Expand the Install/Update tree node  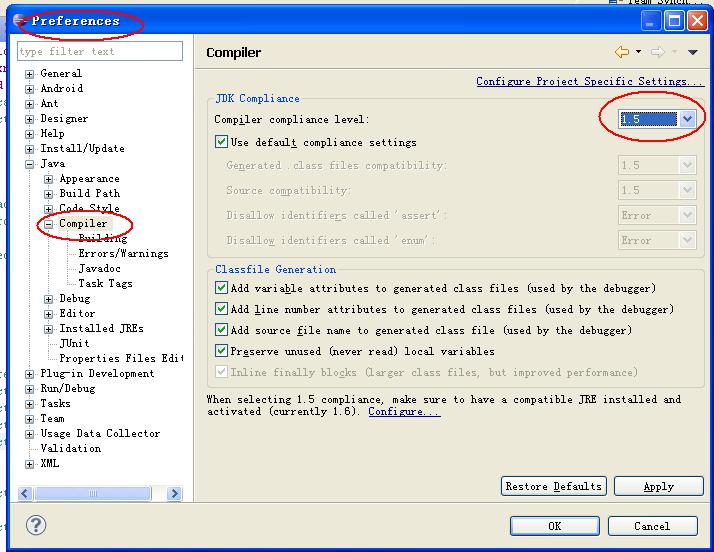coord(30,149)
